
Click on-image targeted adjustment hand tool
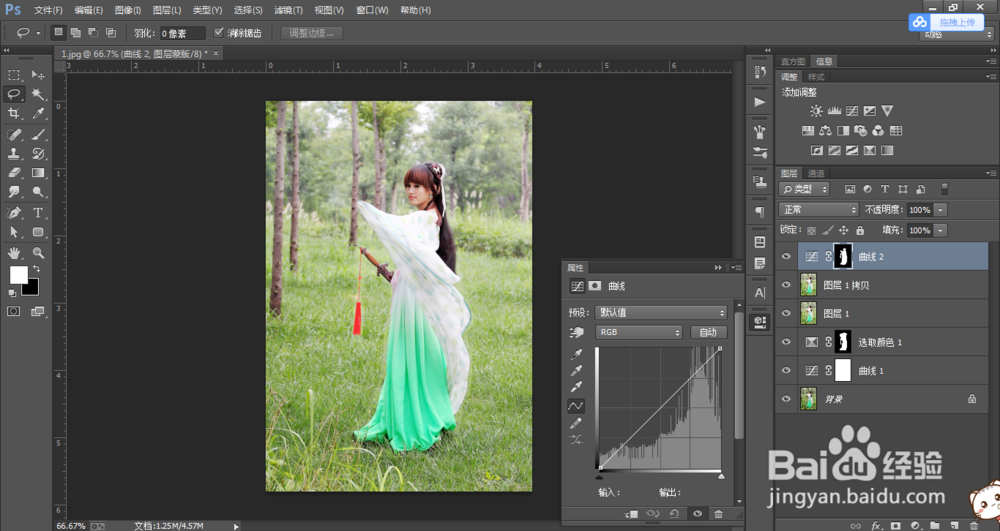[576, 332]
